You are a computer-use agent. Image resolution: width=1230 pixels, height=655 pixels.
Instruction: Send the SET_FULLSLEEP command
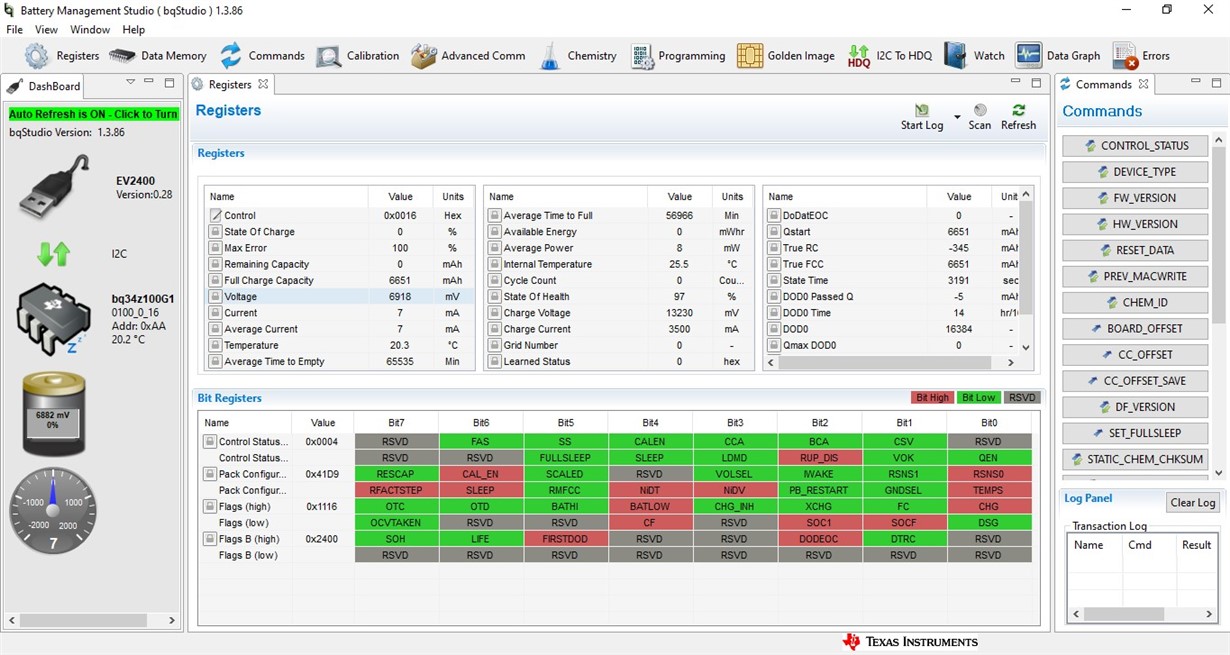[x=1135, y=433]
